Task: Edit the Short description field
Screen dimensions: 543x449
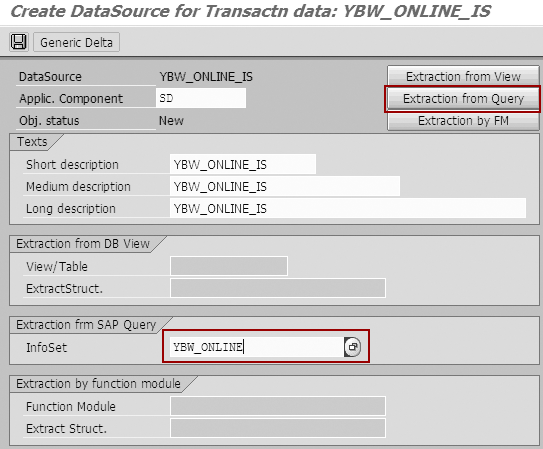Action: coord(243,164)
